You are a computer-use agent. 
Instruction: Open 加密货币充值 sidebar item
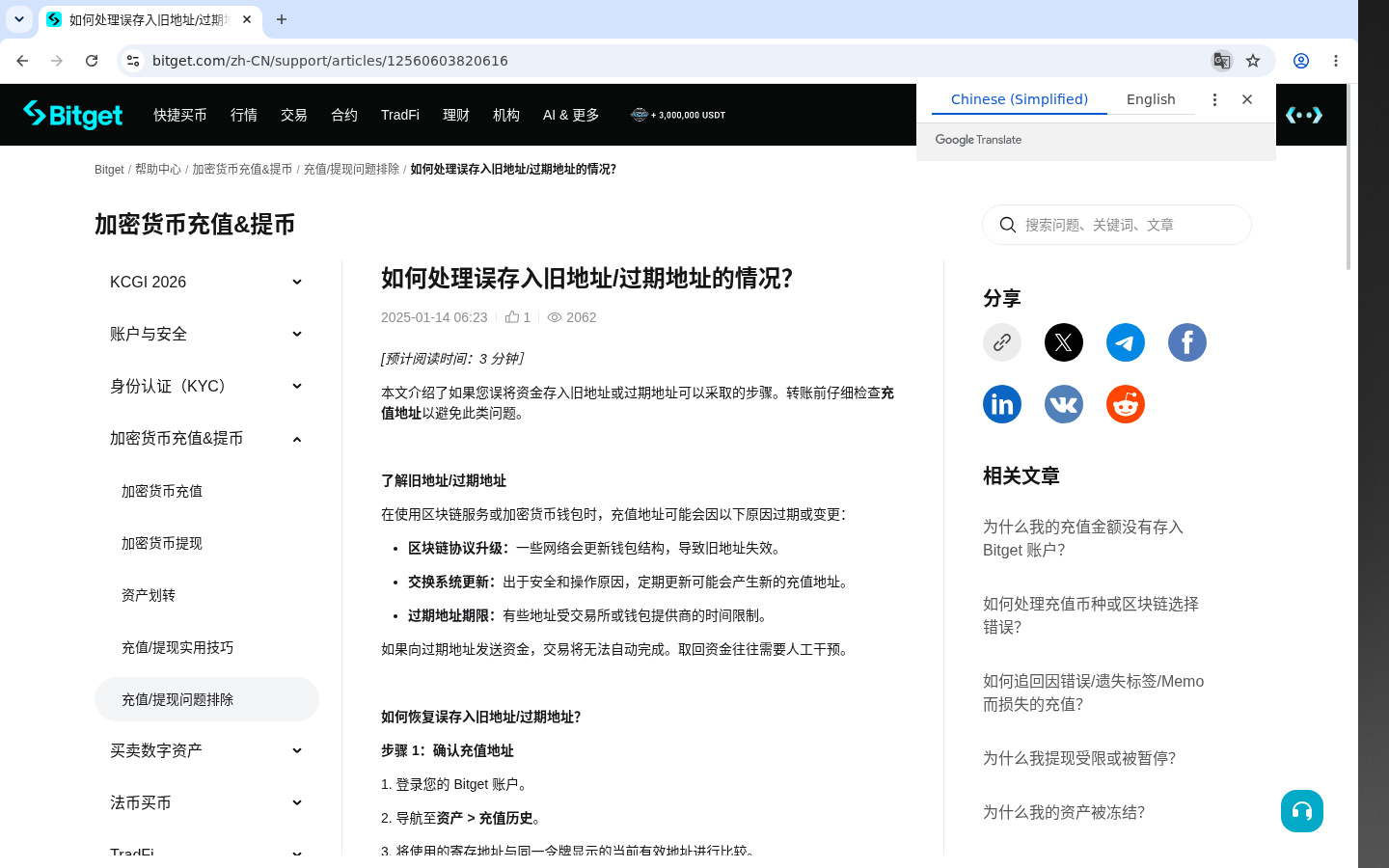click(x=206, y=491)
